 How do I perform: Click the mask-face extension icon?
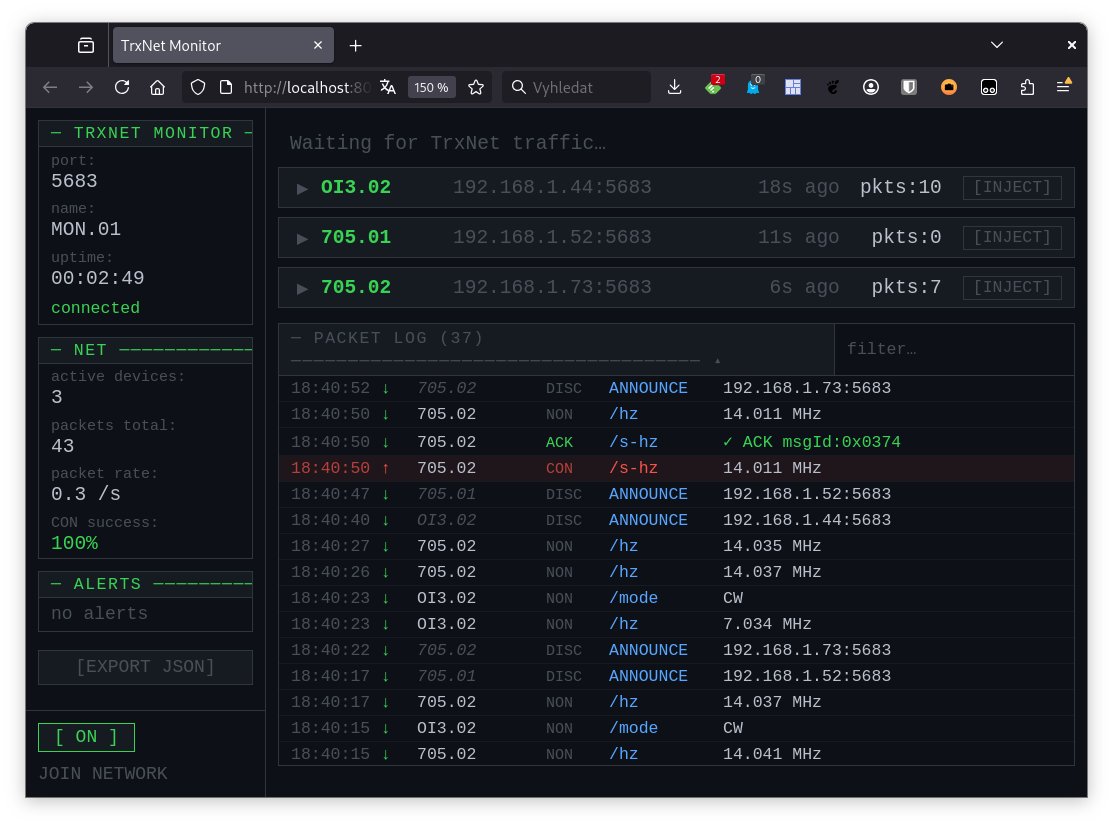989,87
